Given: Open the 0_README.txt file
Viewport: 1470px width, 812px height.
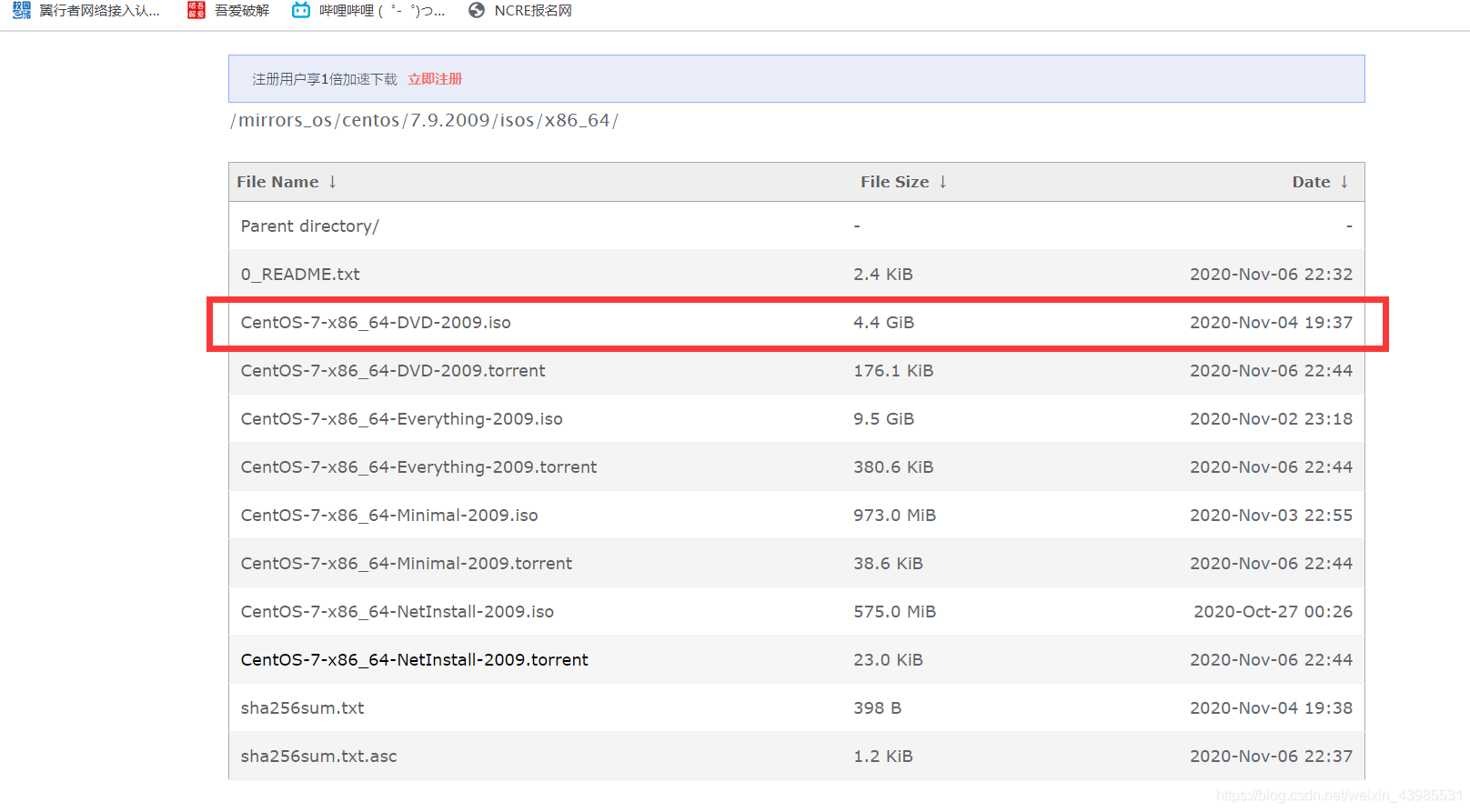Looking at the screenshot, I should coord(300,274).
